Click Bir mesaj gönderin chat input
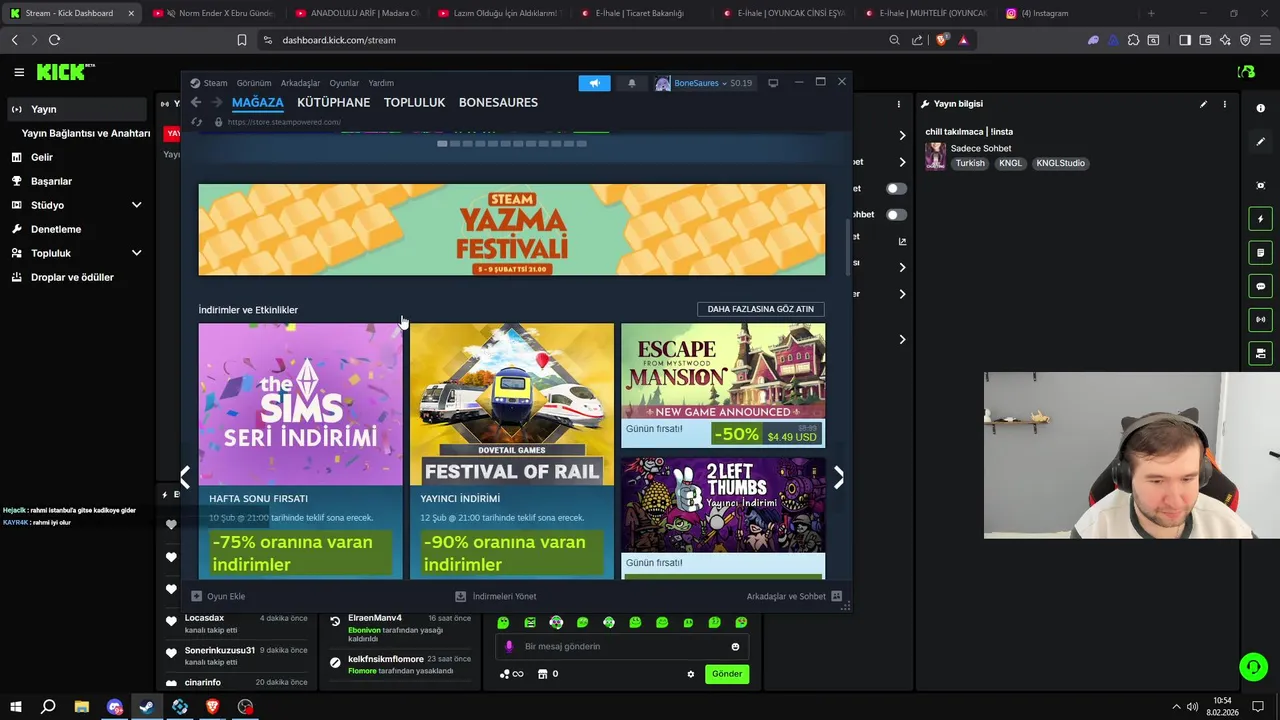Viewport: 1280px width, 720px height. tap(620, 647)
